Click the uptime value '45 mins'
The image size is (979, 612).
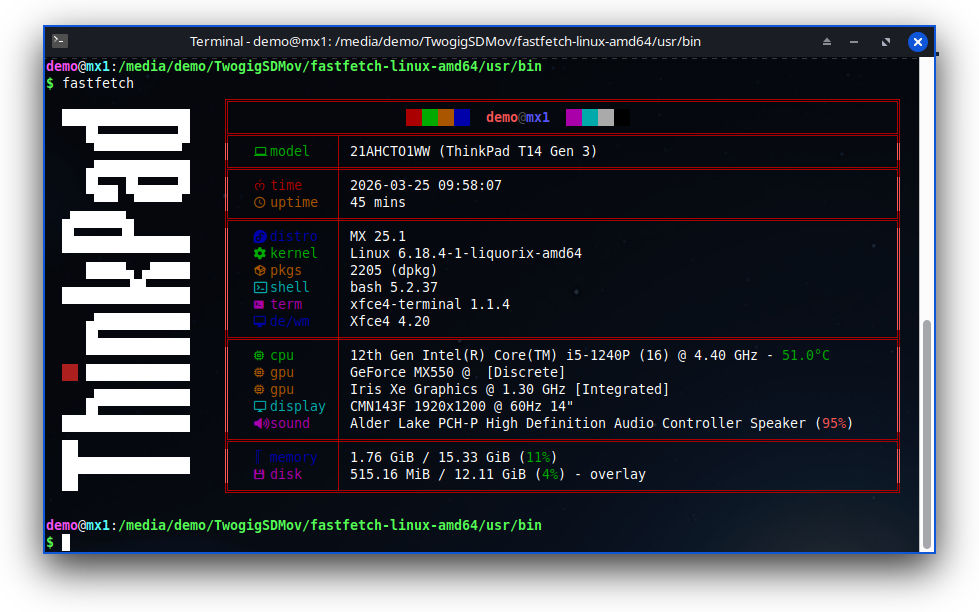tap(378, 202)
